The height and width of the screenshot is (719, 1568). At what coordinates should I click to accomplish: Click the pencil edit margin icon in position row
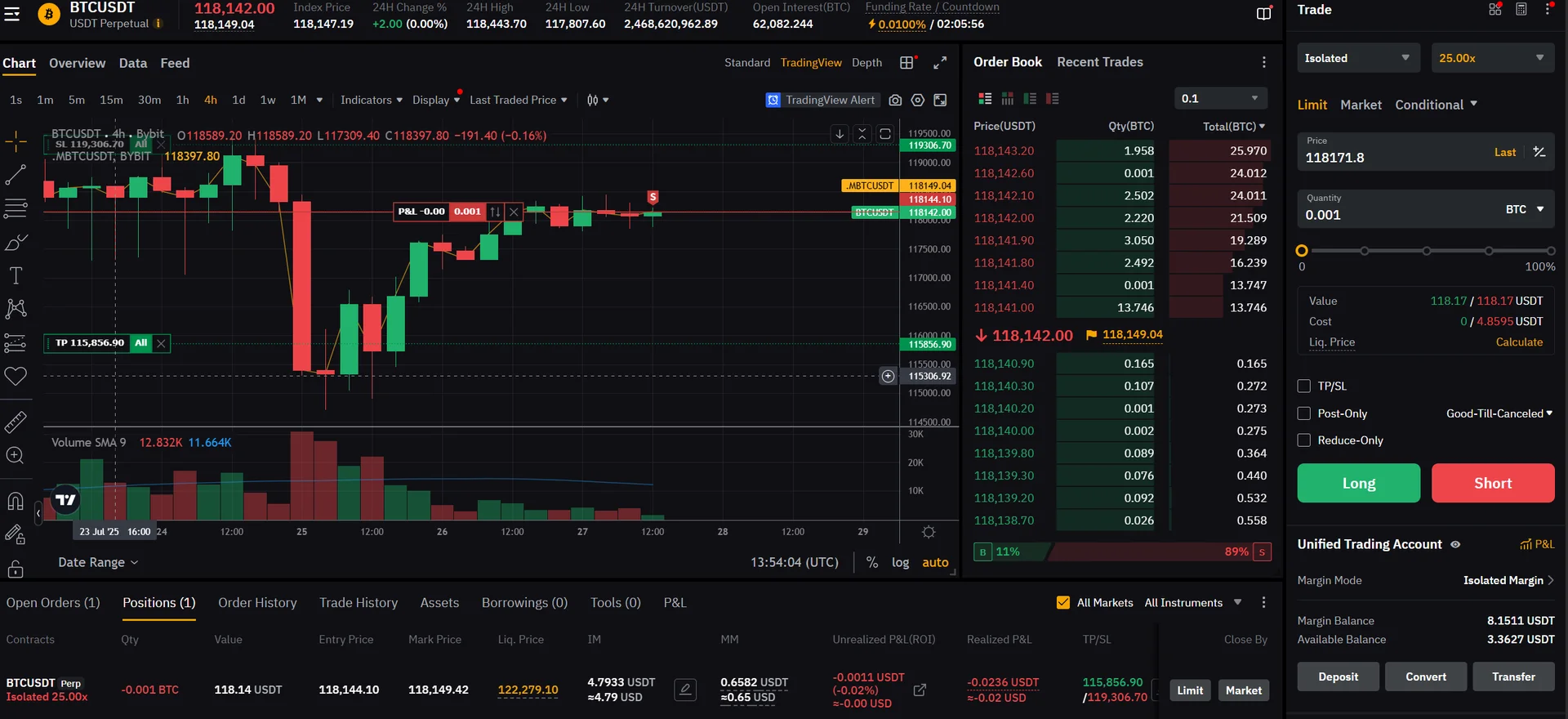tap(686, 690)
